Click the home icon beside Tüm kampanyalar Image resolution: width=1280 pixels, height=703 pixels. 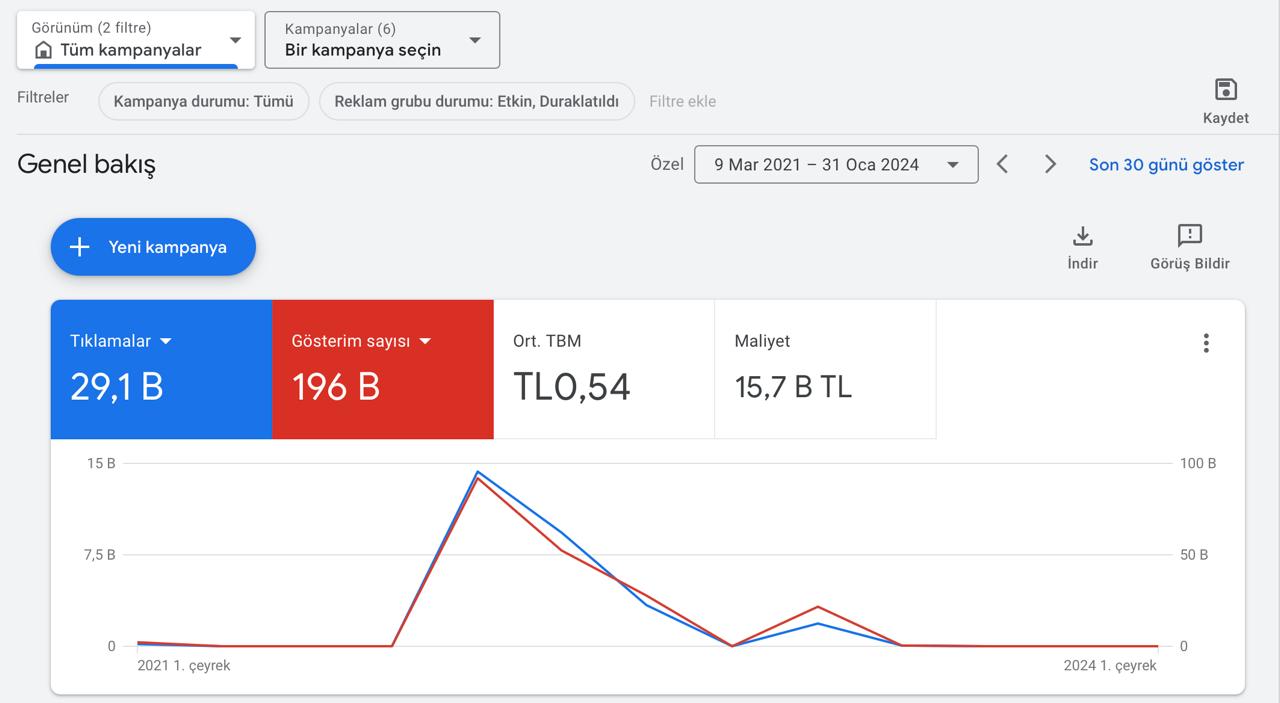tap(43, 50)
